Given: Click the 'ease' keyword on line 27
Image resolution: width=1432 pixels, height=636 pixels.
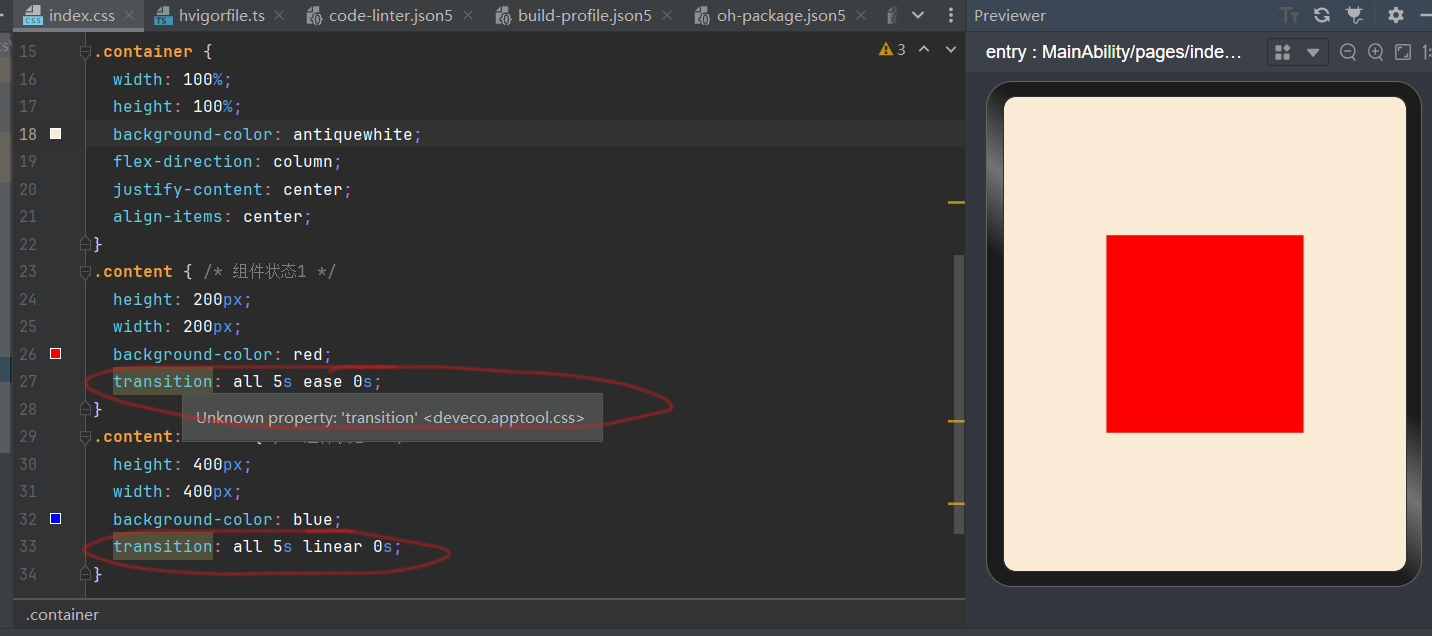Looking at the screenshot, I should click(323, 382).
